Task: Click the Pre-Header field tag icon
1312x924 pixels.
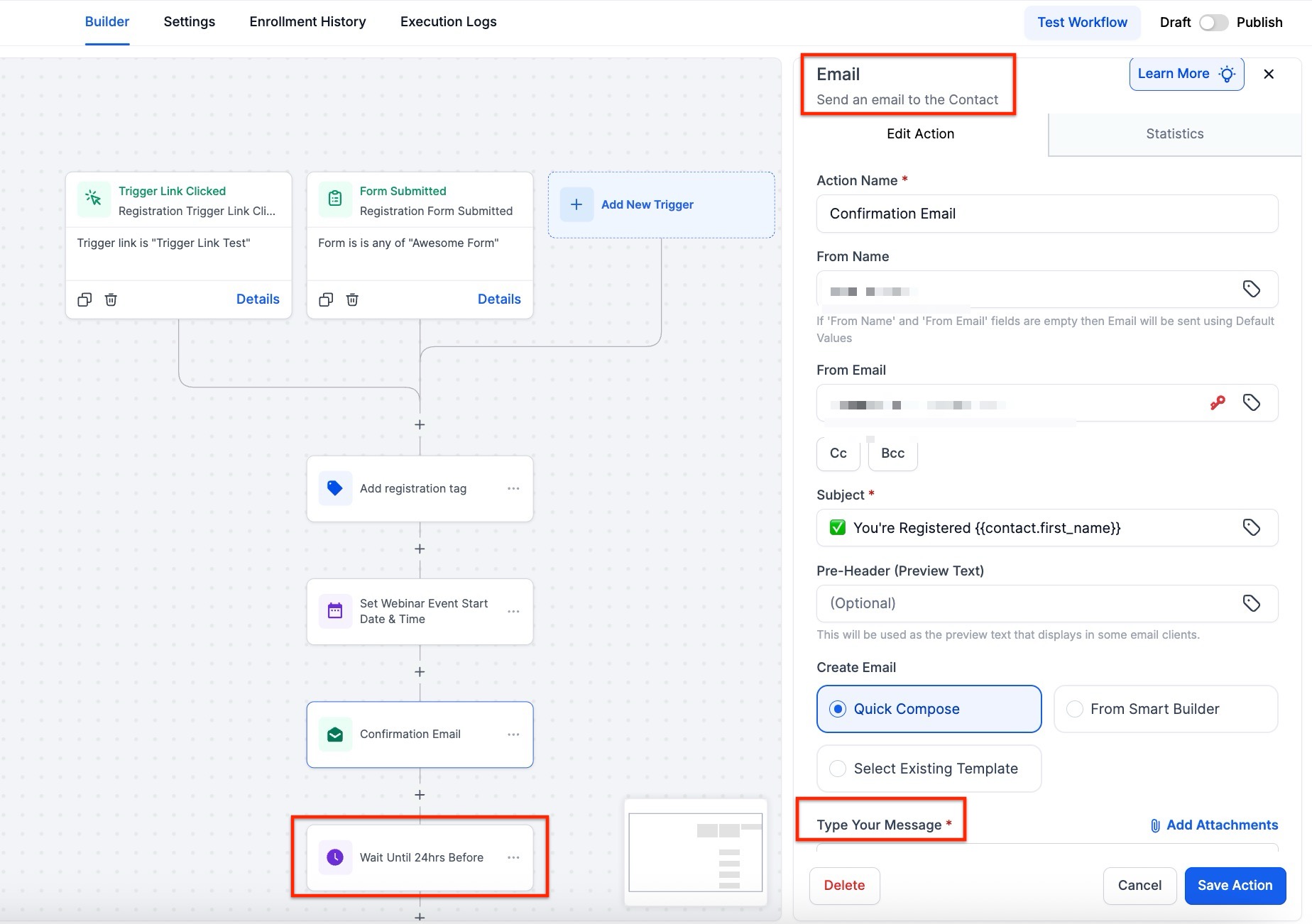Action: pyautogui.click(x=1251, y=603)
